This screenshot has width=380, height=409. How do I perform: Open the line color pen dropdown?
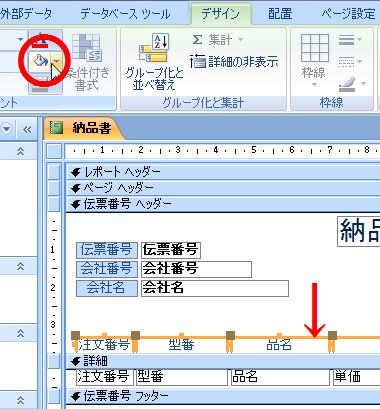(x=352, y=84)
